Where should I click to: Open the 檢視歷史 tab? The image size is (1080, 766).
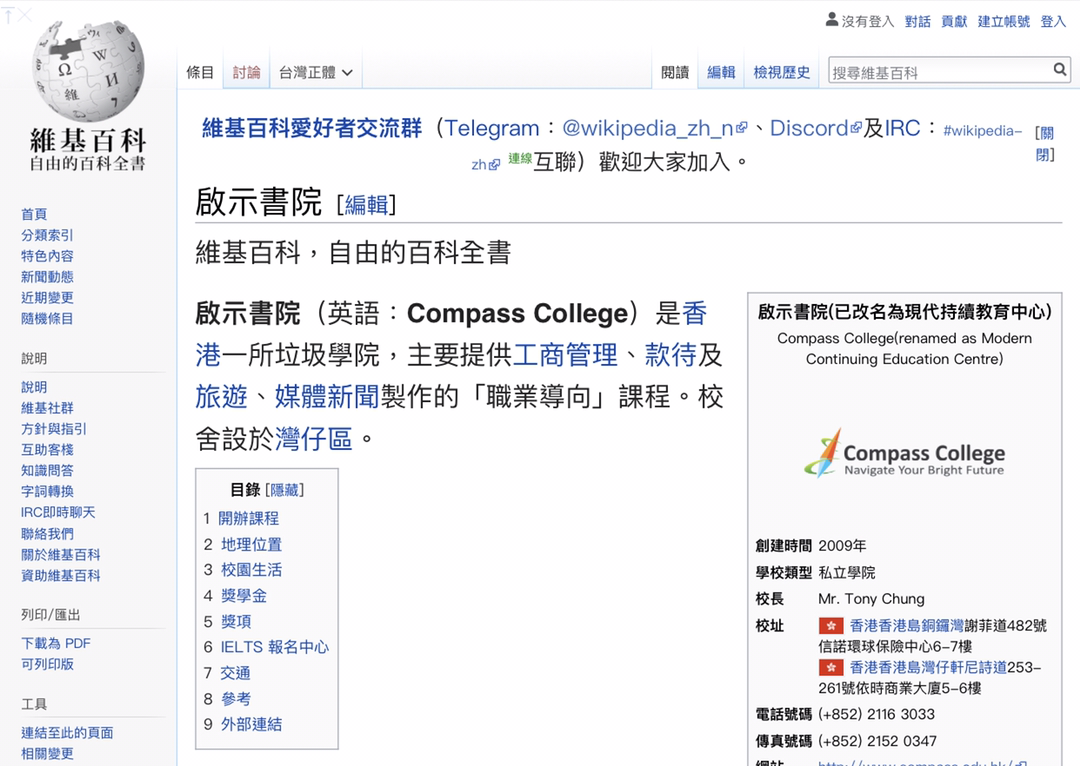[782, 72]
